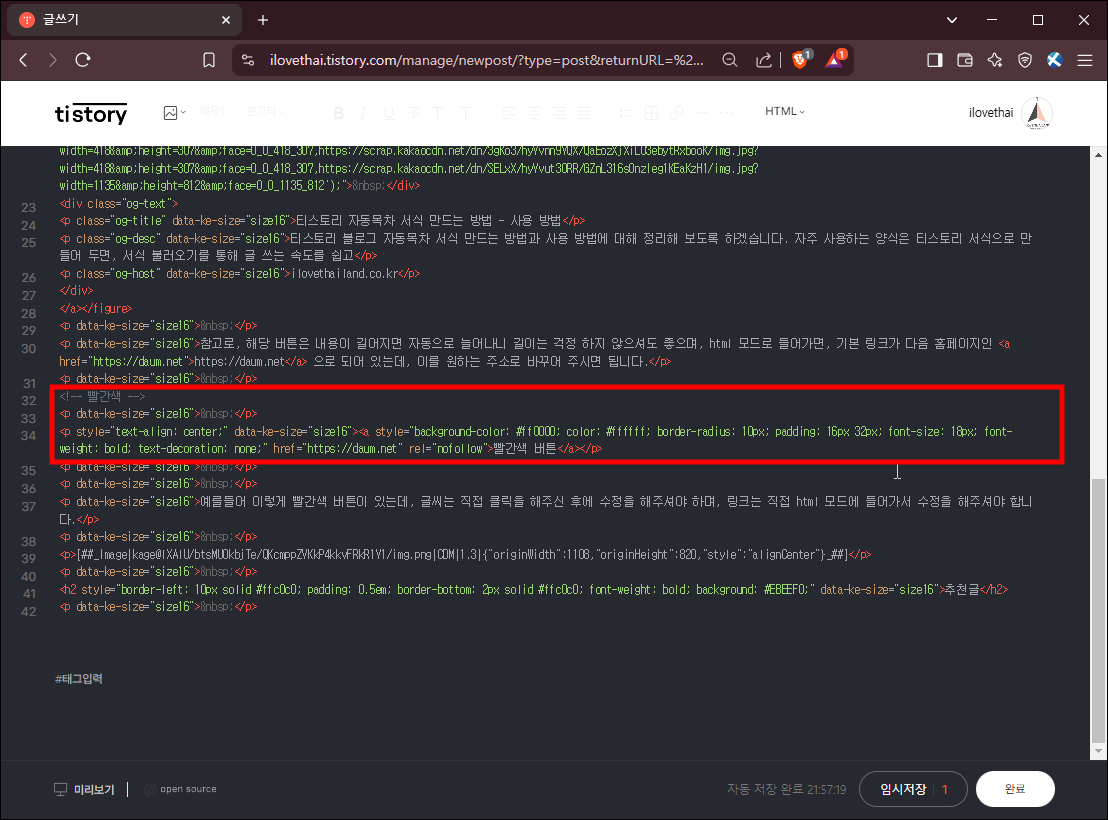Image resolution: width=1108 pixels, height=820 pixels.
Task: Open the Brave Wallet icon
Action: click(965, 60)
